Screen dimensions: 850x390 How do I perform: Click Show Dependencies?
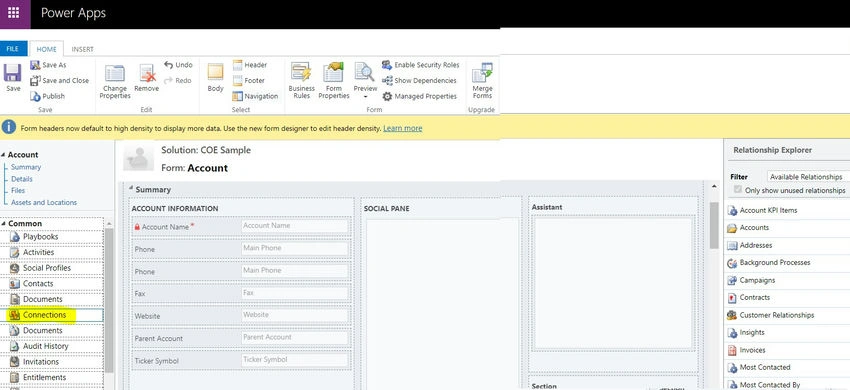pos(419,80)
